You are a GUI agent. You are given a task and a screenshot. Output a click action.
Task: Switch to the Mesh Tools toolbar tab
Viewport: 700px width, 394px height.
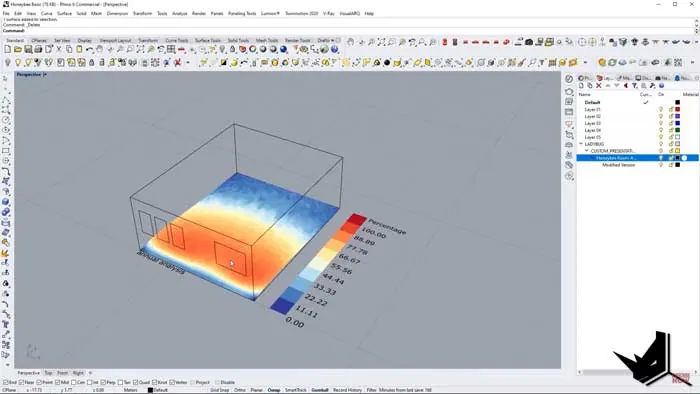coord(267,41)
